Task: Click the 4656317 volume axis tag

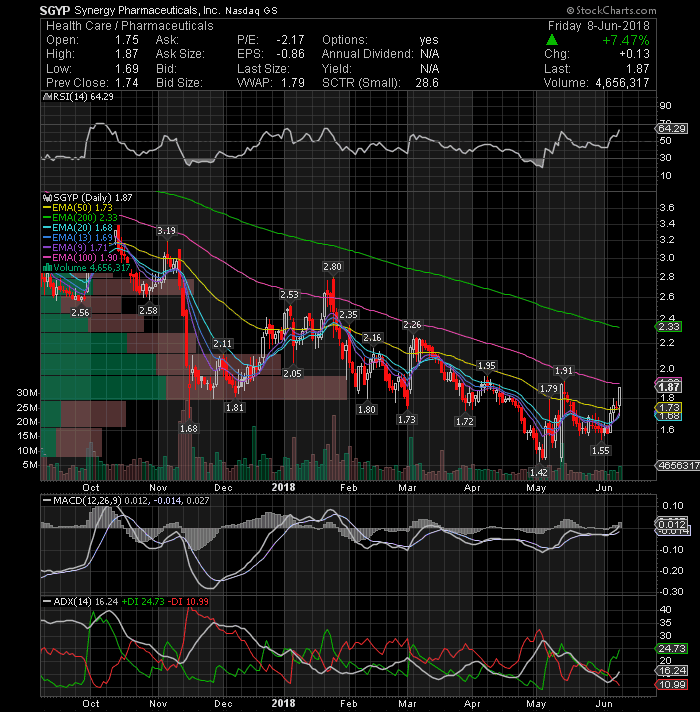Action: 677,465
